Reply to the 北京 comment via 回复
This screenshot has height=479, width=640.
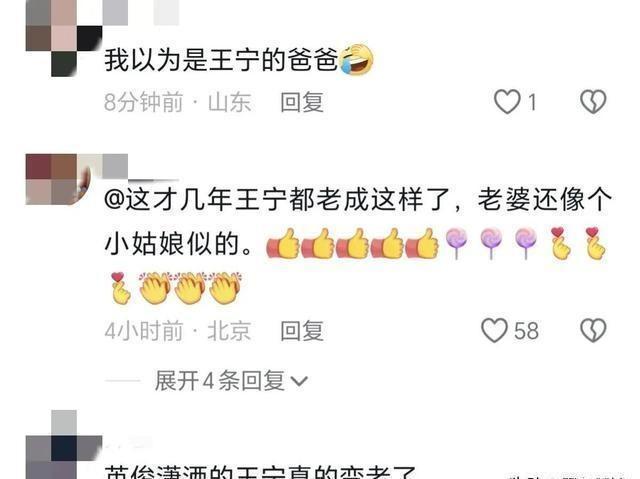click(x=302, y=330)
